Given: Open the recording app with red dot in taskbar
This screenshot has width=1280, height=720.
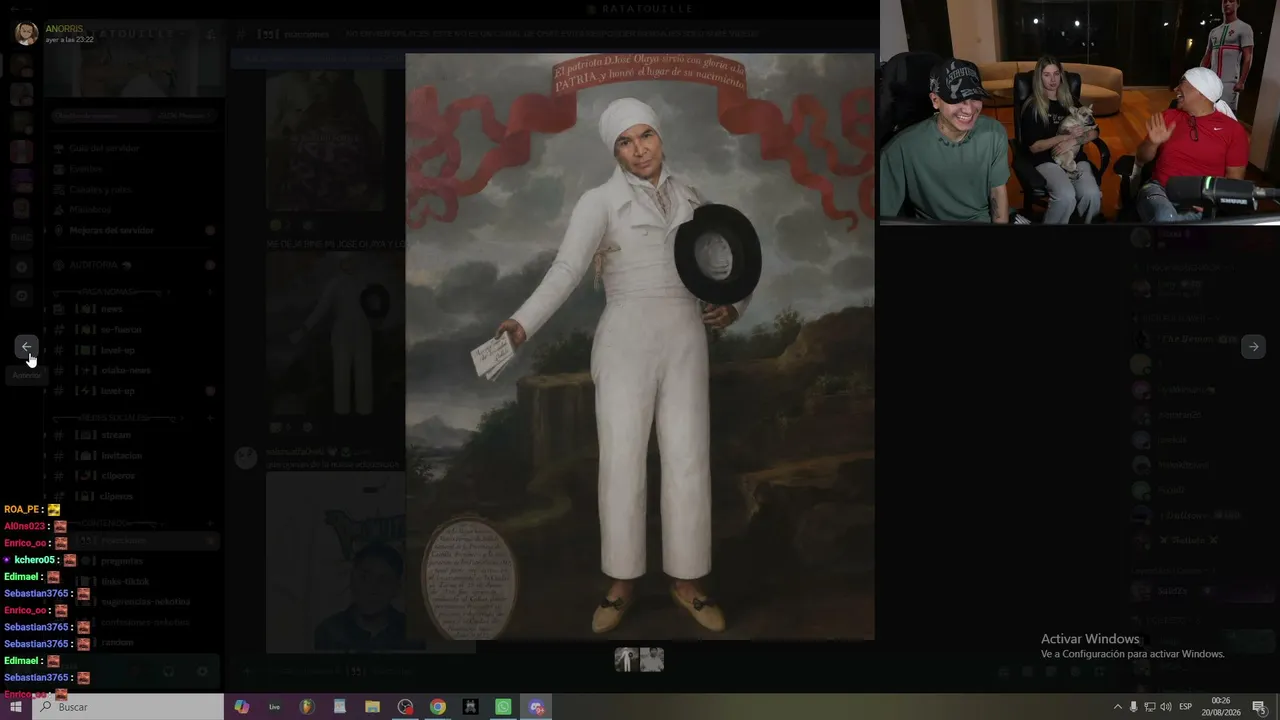Looking at the screenshot, I should pyautogui.click(x=405, y=707).
